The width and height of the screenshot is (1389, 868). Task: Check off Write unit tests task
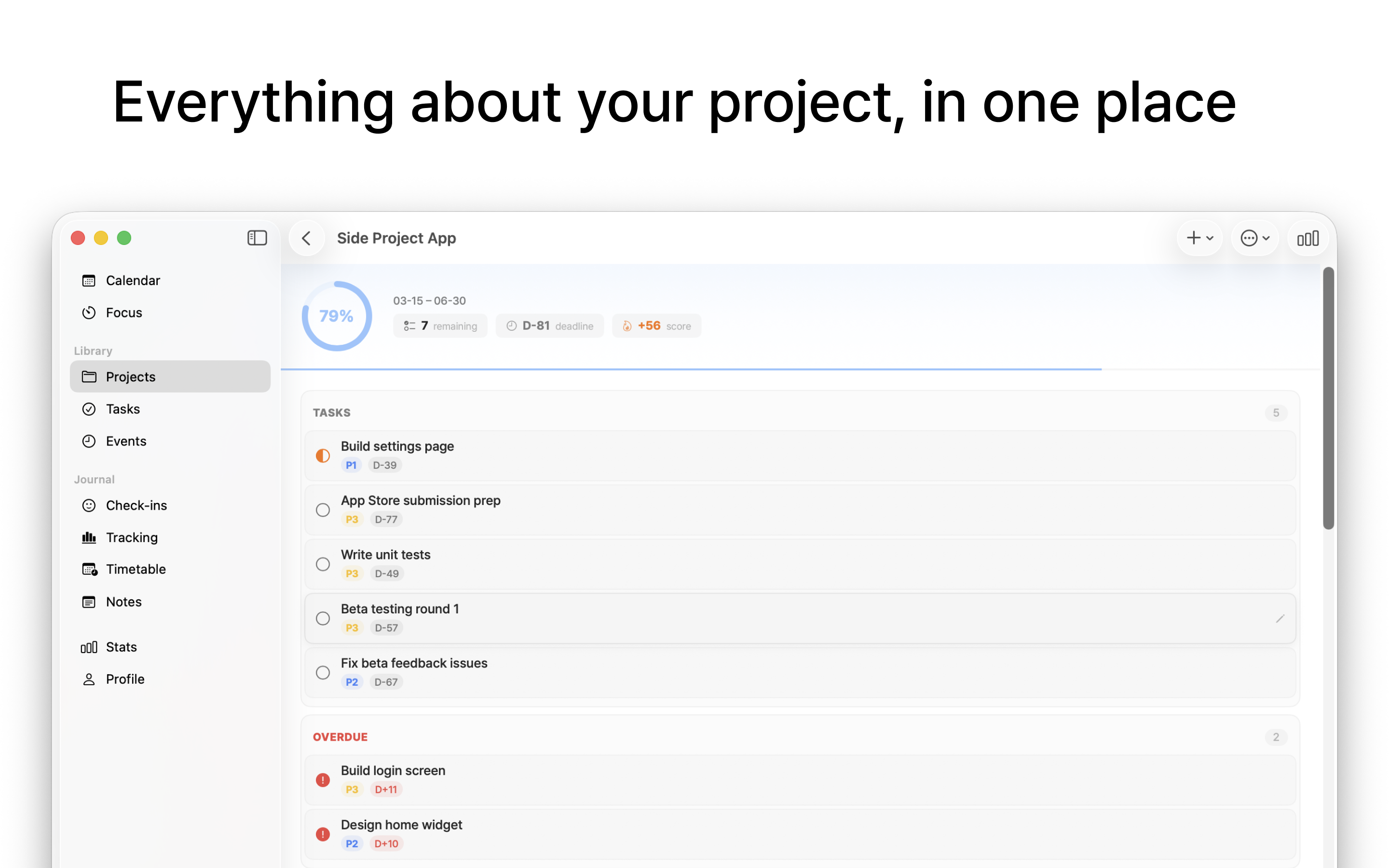[x=323, y=564]
